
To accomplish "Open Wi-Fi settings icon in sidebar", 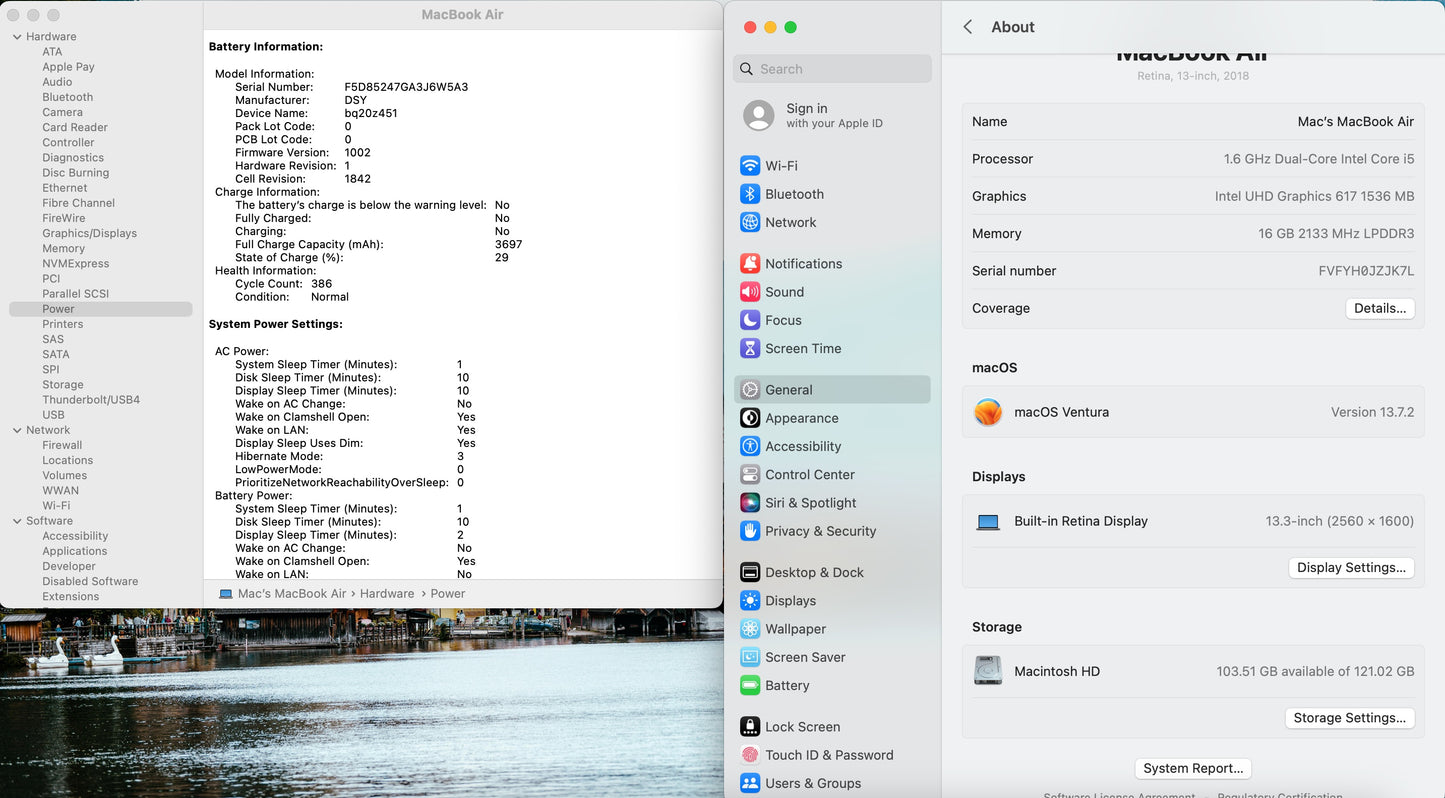I will (x=750, y=166).
